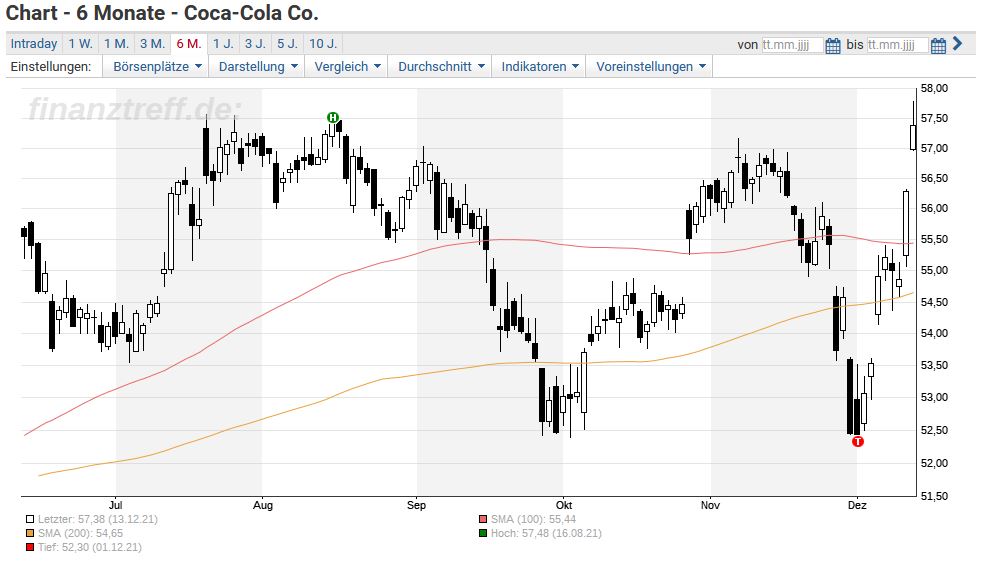986x561 pixels.
Task: Click the 51,50 price axis label
Action: coord(934,496)
